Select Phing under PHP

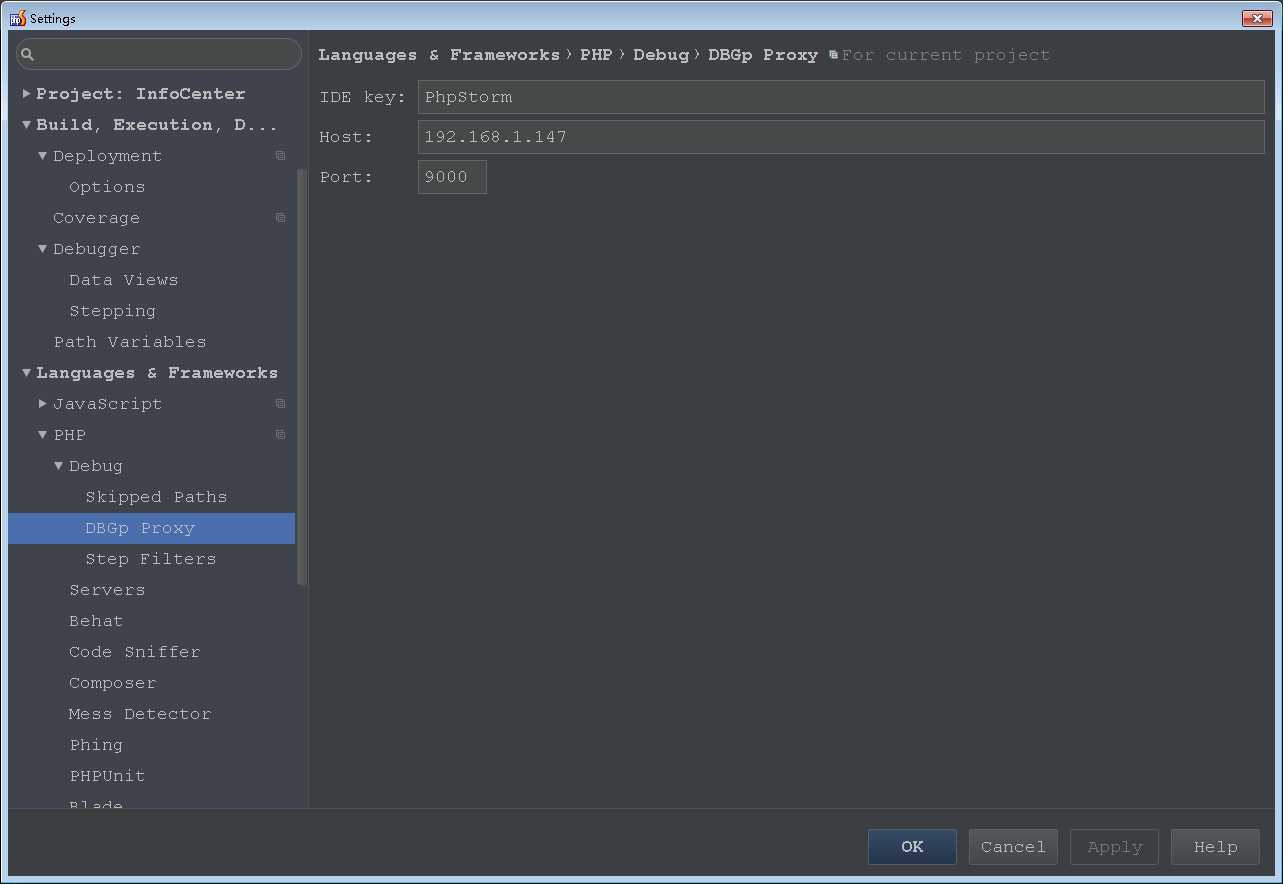[x=96, y=745]
